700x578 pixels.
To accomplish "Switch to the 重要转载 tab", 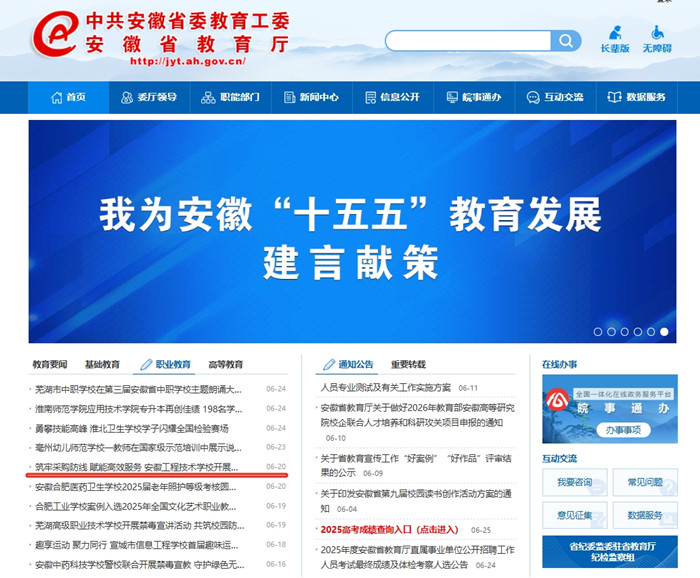I will point(408,365).
